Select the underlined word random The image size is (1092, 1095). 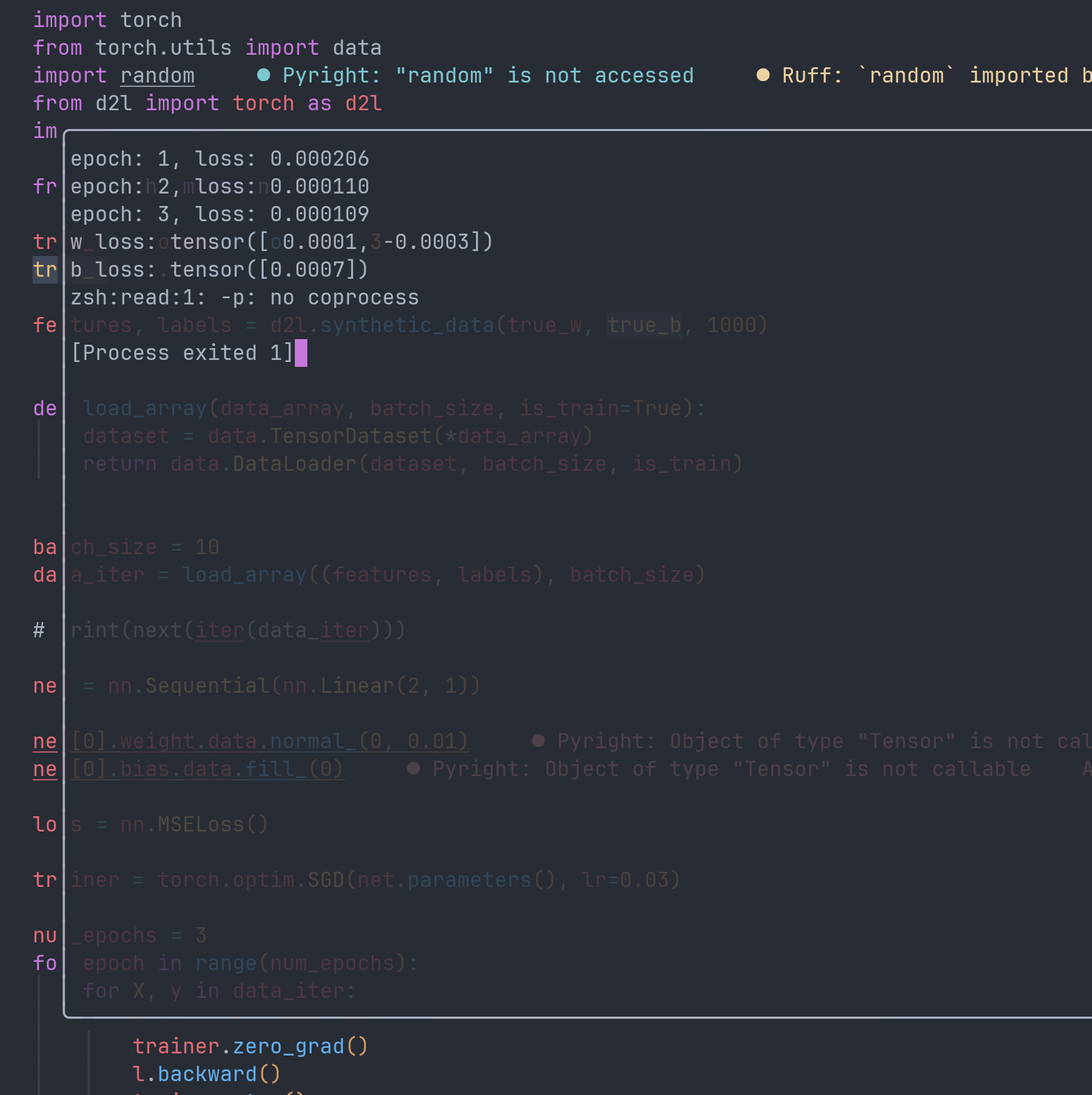(157, 76)
